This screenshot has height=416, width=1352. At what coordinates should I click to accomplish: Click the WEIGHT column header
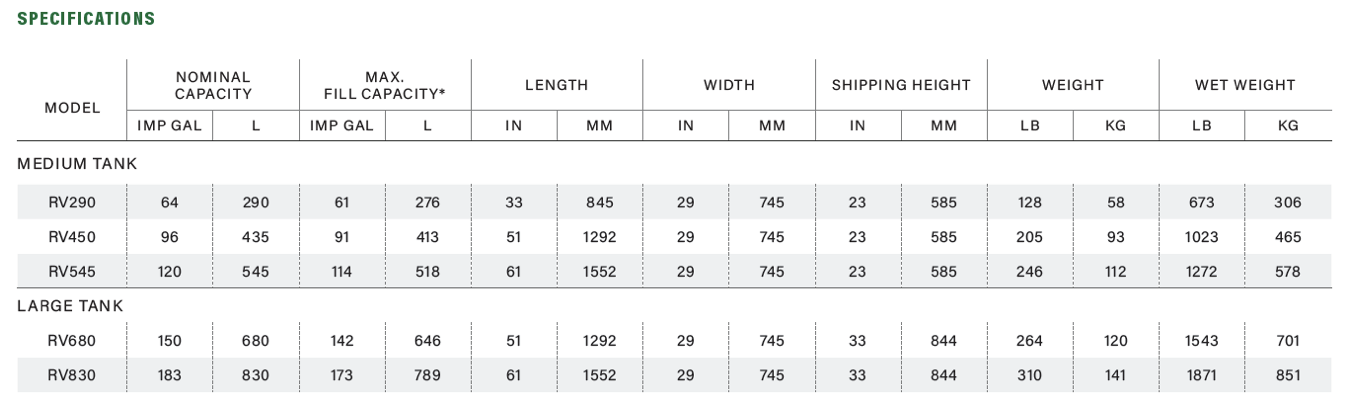[x=1072, y=85]
